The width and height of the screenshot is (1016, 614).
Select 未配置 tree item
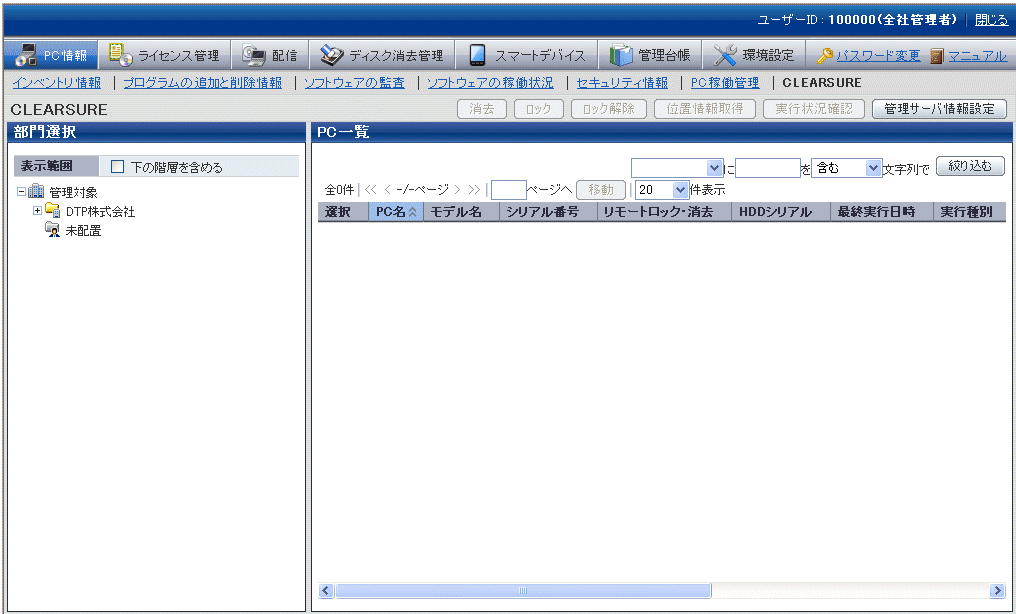click(x=83, y=230)
